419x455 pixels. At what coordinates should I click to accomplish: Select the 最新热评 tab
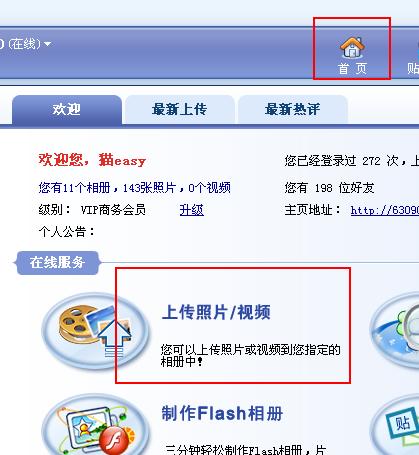pos(293,110)
